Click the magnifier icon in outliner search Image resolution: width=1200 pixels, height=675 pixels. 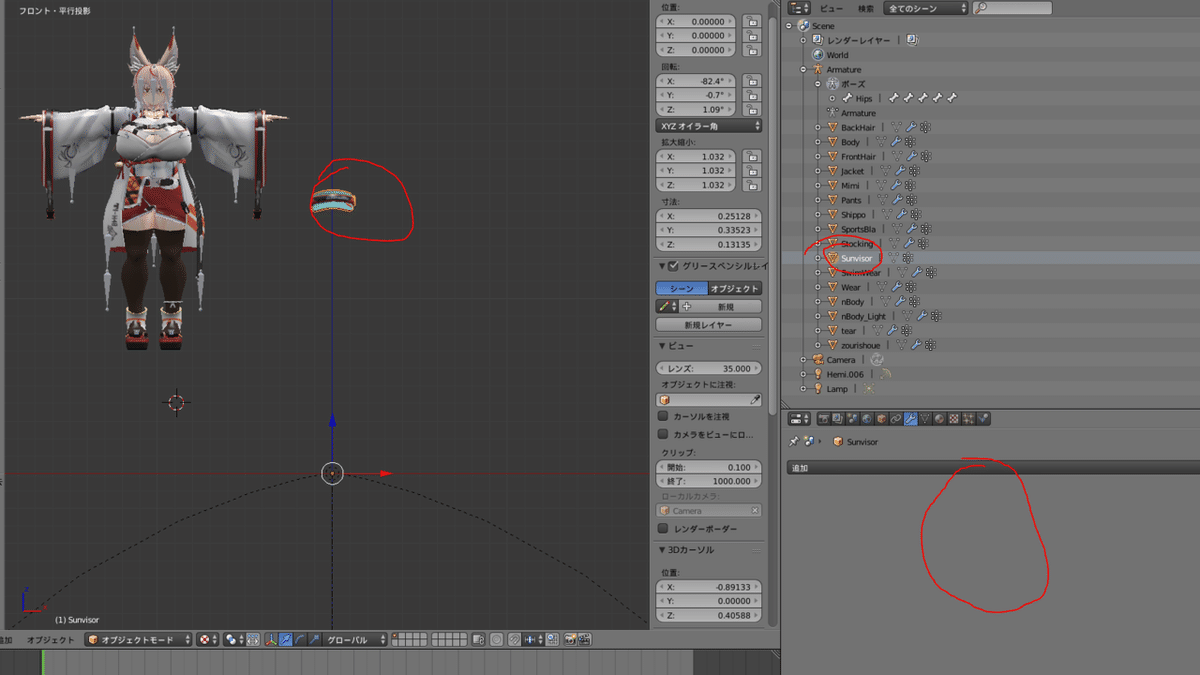[x=981, y=8]
